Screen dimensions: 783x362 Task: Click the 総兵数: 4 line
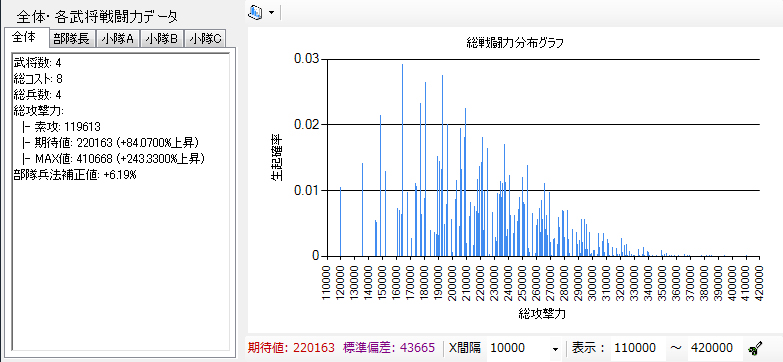click(38, 95)
